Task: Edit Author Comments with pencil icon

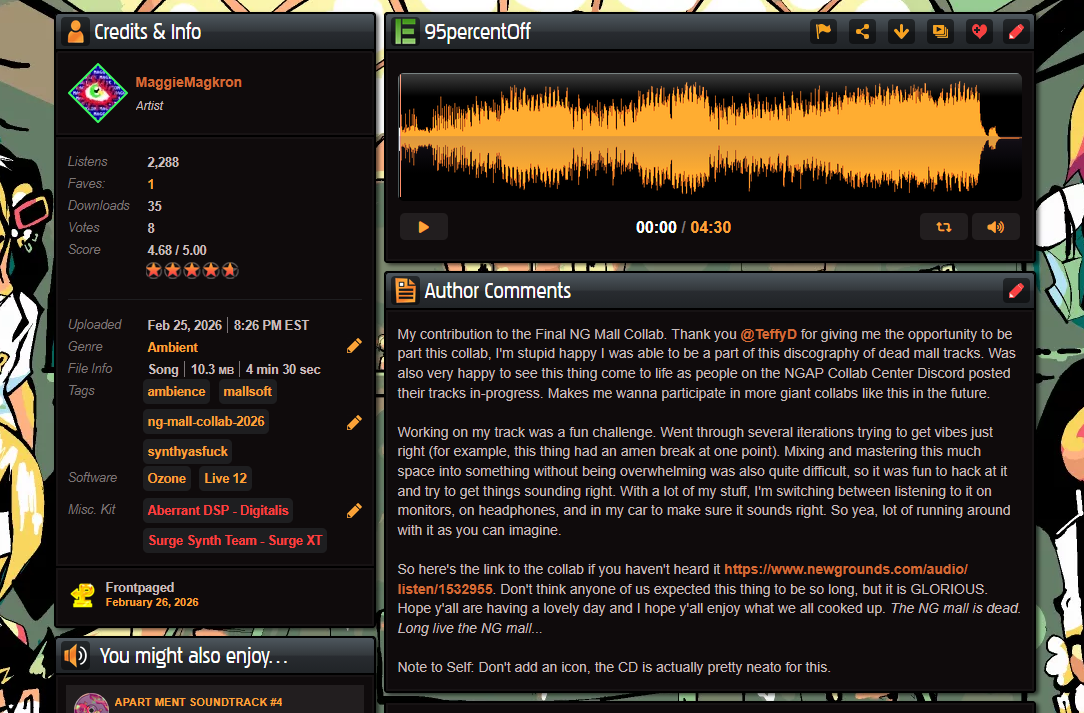Action: click(1016, 291)
